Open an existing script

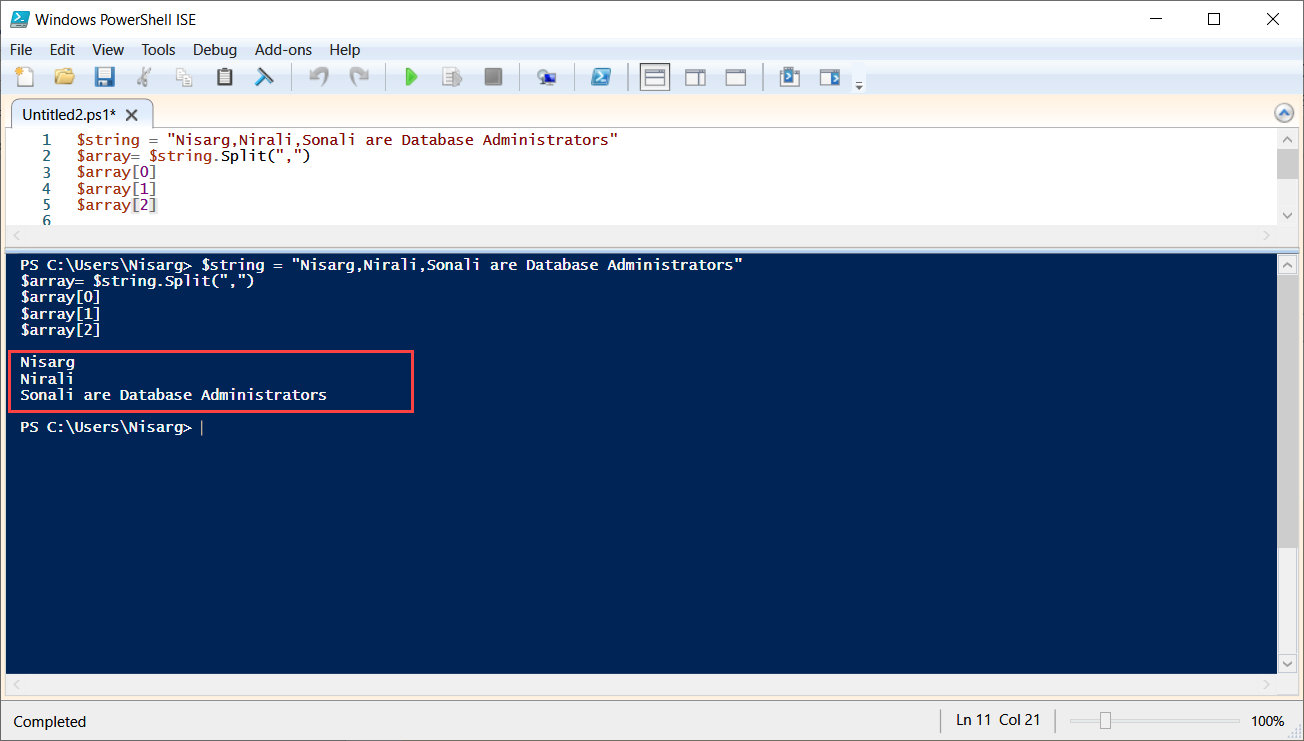pyautogui.click(x=64, y=76)
